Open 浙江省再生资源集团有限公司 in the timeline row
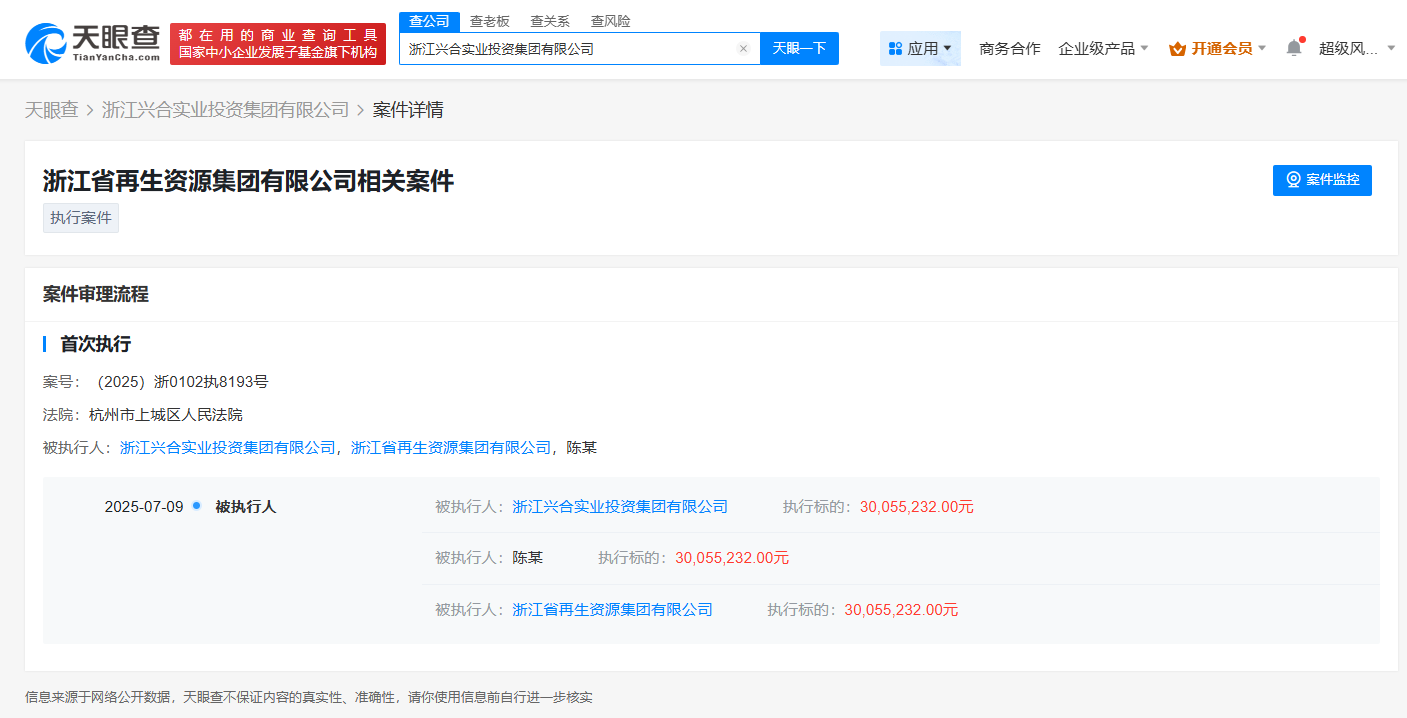Image resolution: width=1407 pixels, height=718 pixels. click(x=612, y=609)
